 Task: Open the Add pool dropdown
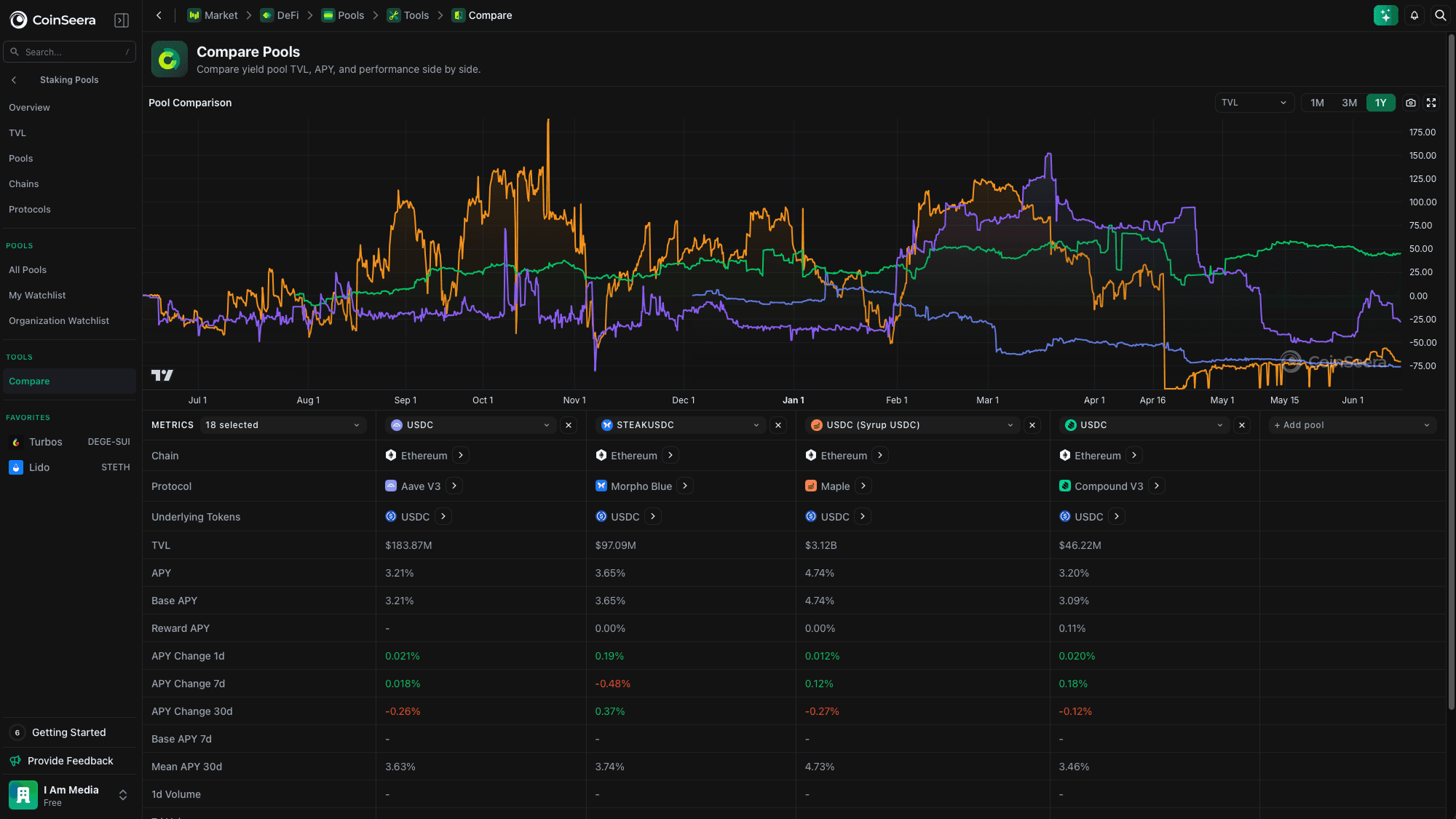[x=1352, y=425]
